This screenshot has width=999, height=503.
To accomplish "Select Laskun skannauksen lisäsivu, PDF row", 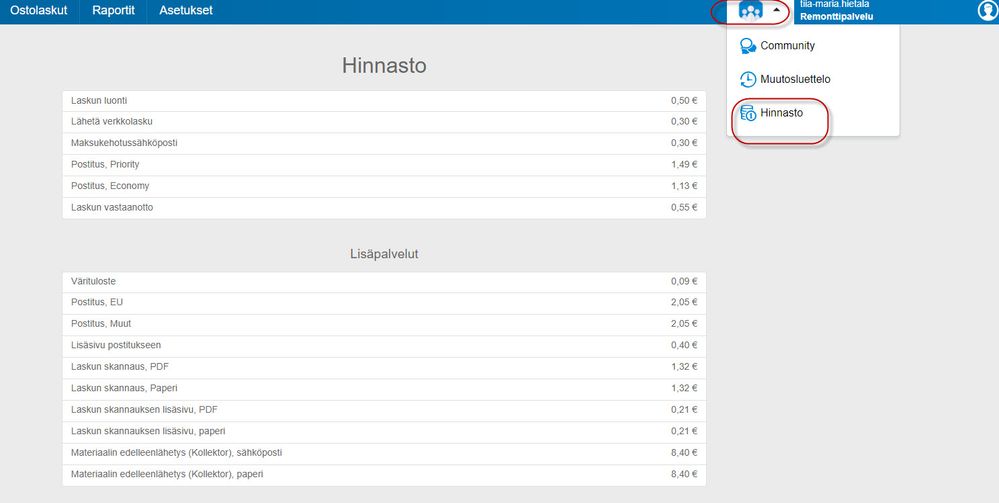I will point(384,410).
